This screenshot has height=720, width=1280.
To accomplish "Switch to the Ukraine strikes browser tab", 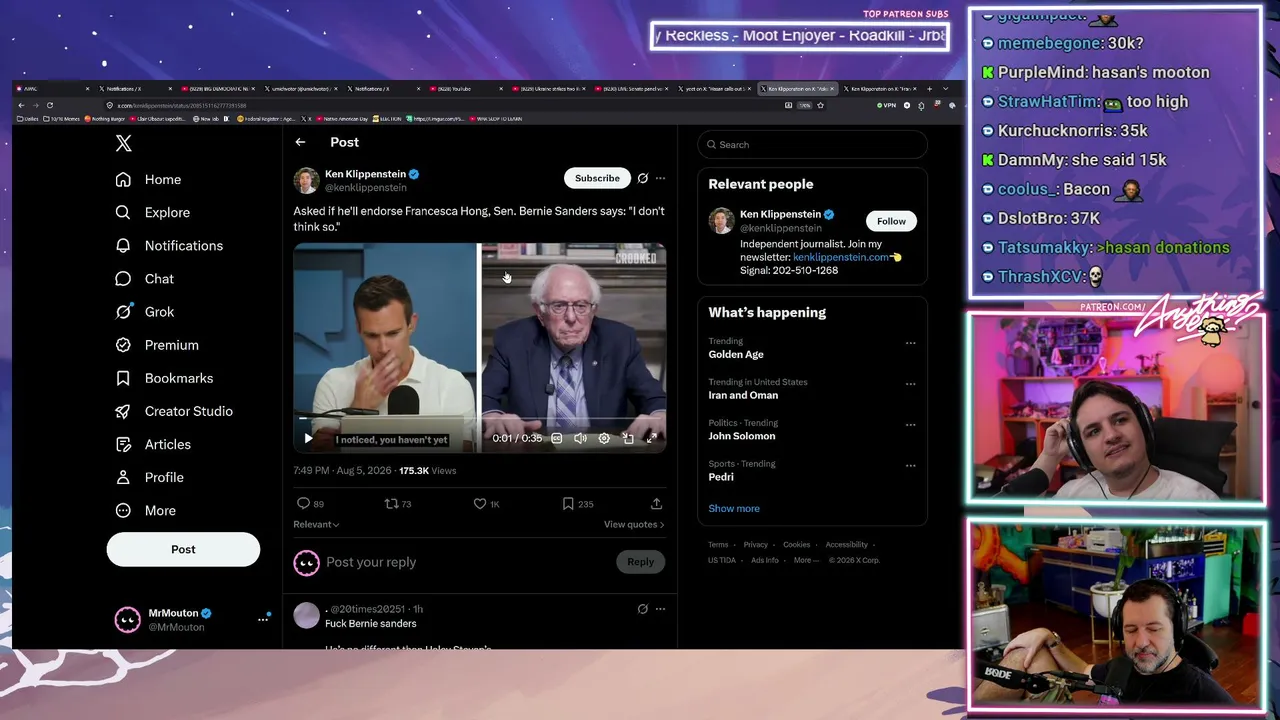I will click(550, 89).
